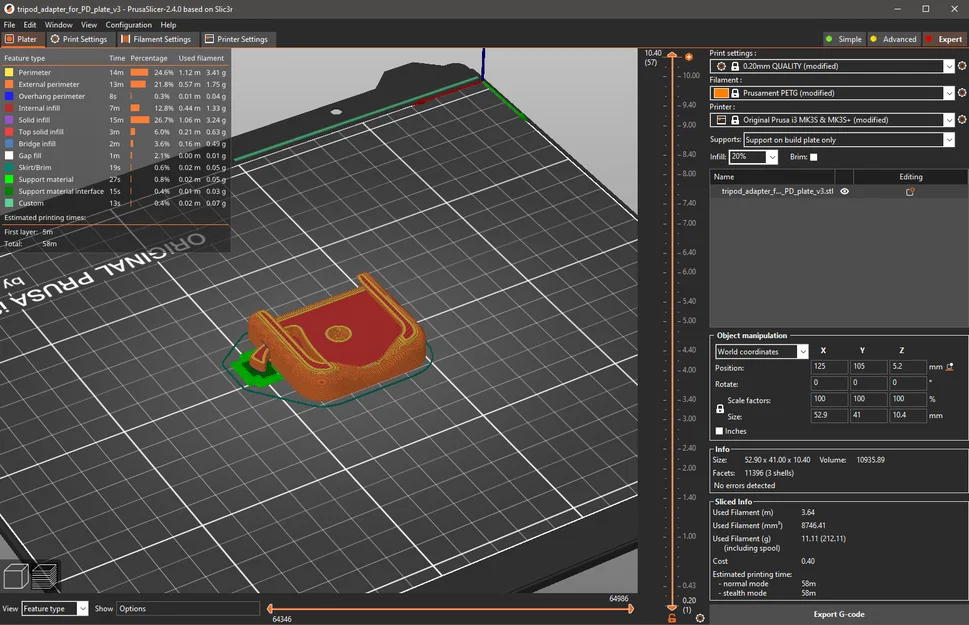Hide tripod adapter object with eye icon

tap(844, 191)
